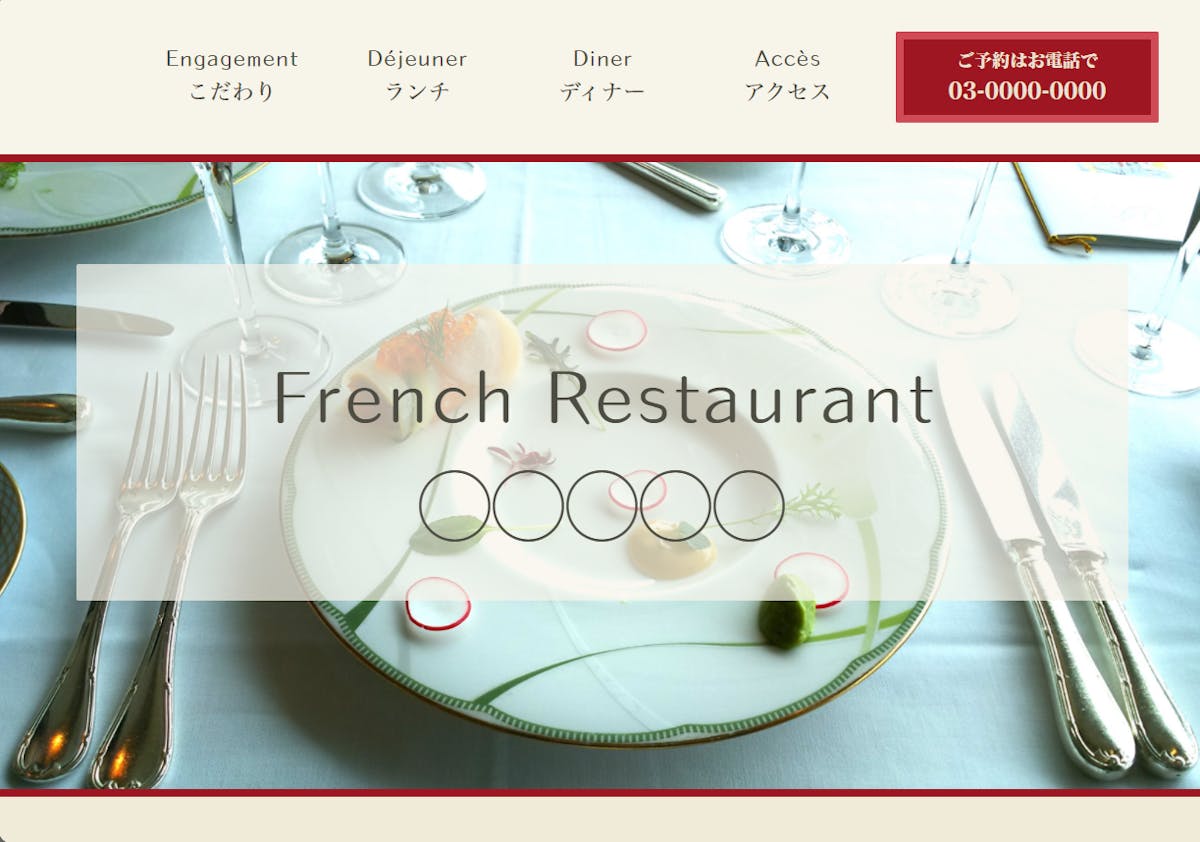
Task: Click the first circle under the title
Action: click(x=455, y=506)
